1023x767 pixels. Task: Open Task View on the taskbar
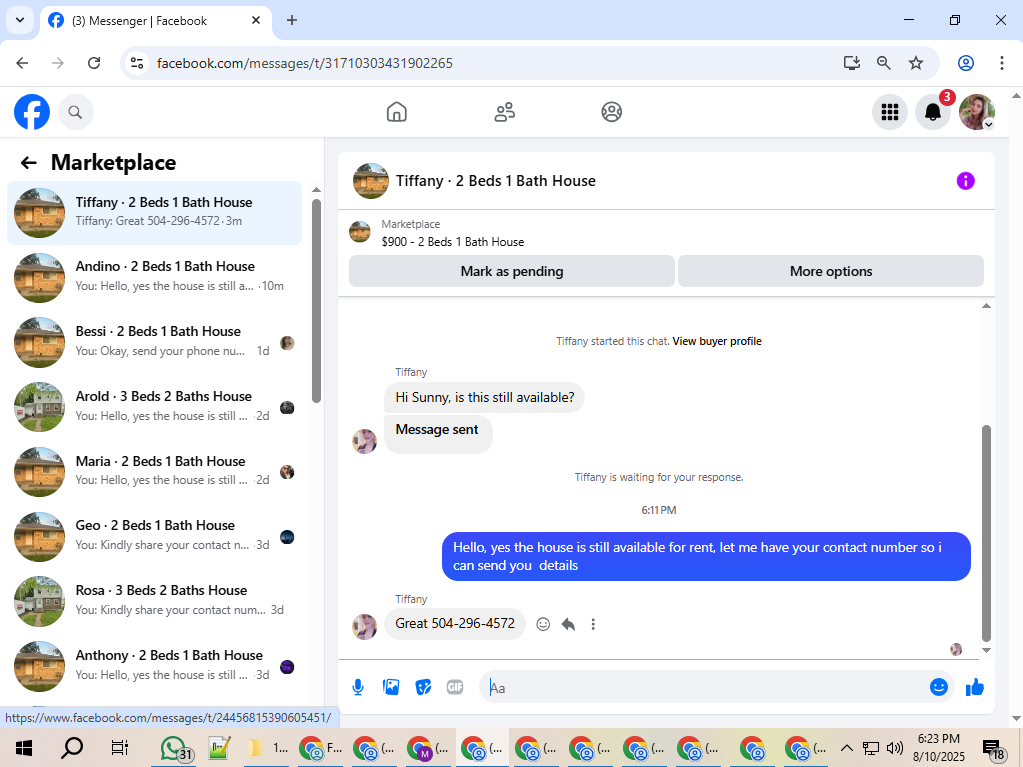click(119, 747)
